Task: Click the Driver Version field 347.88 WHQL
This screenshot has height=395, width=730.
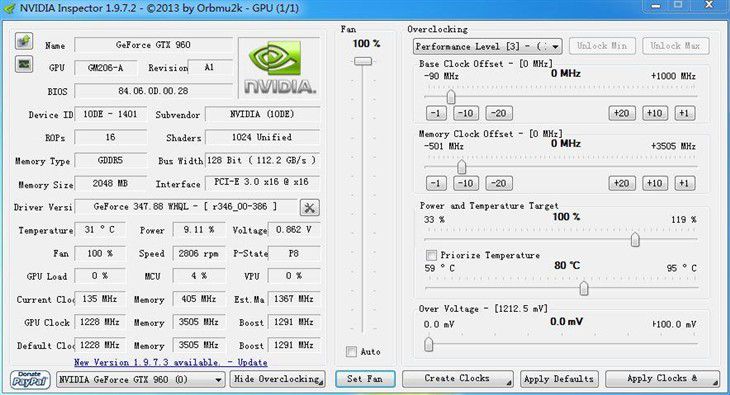Action: (185, 206)
